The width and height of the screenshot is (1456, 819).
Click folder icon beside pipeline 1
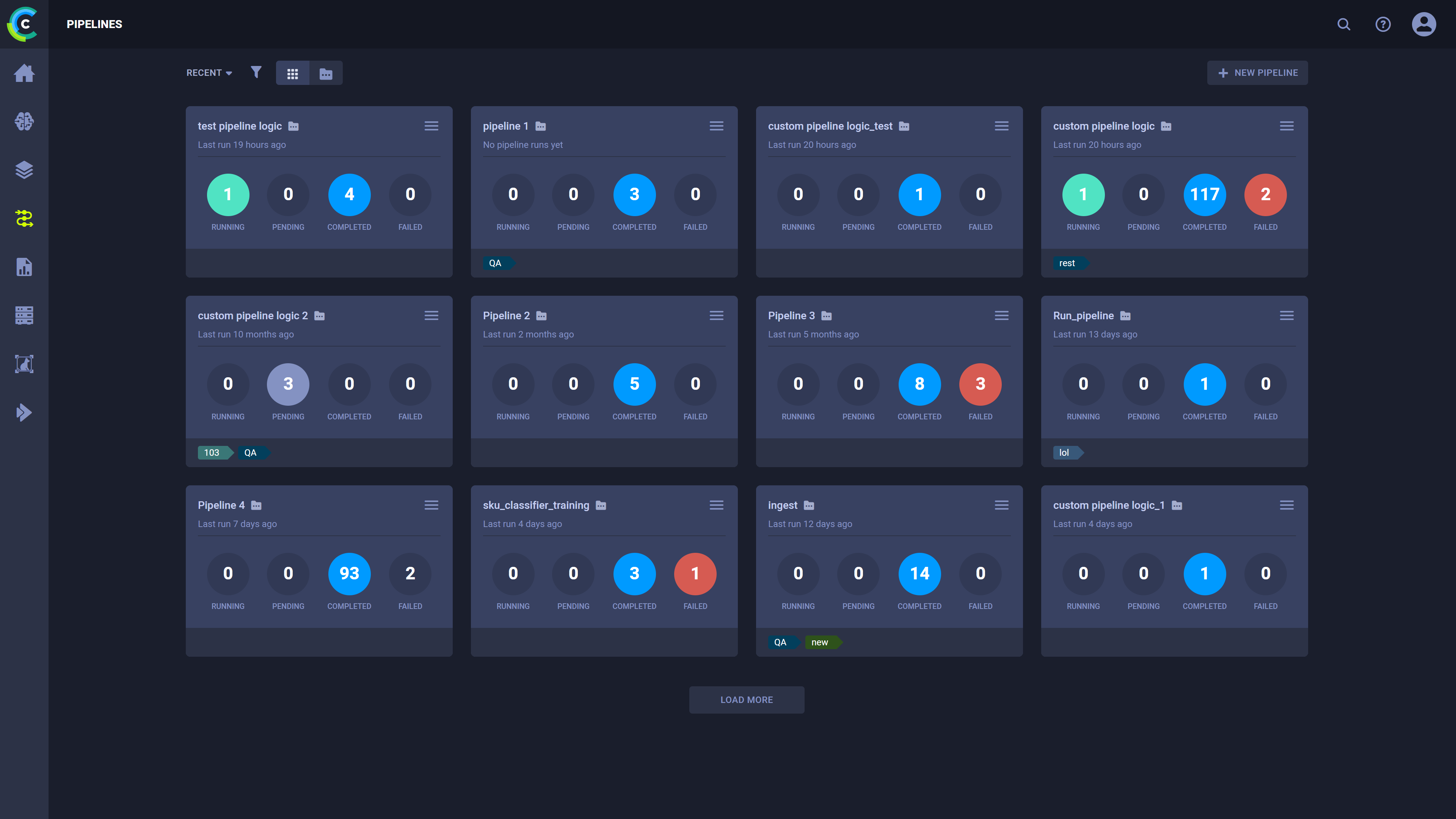pos(540,126)
